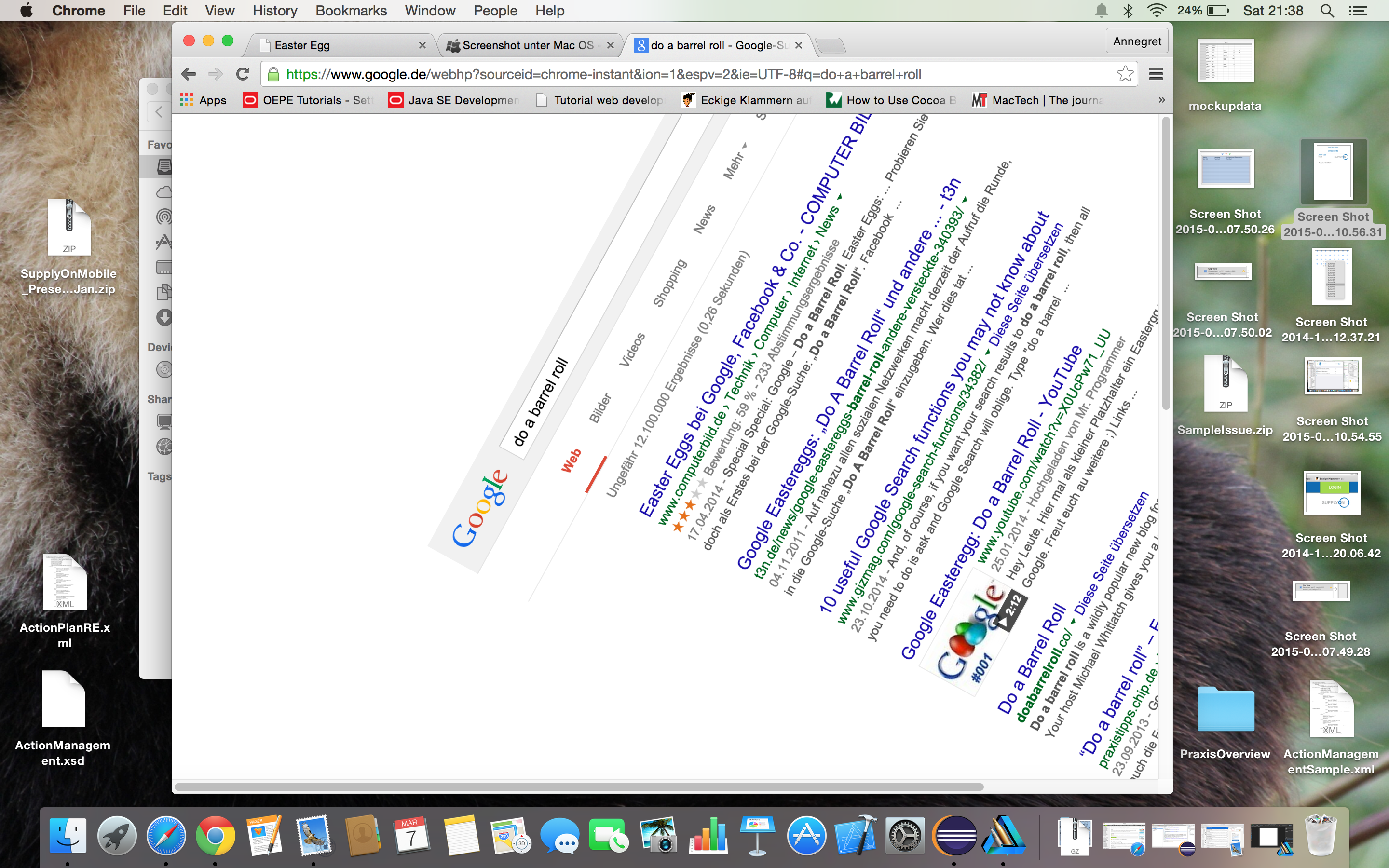Close the Easter Egg tab

[x=422, y=45]
